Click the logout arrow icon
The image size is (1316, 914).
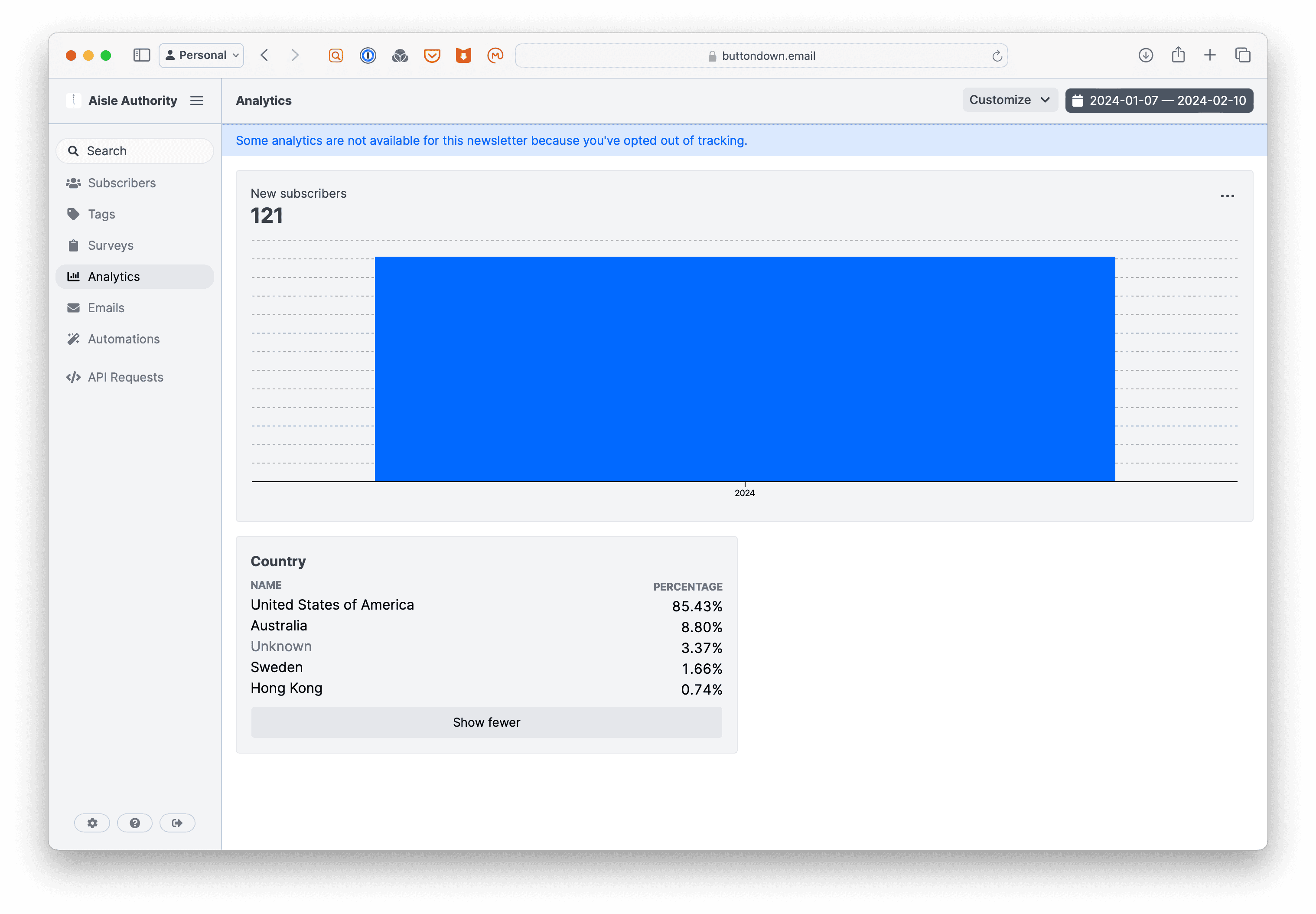[x=177, y=823]
